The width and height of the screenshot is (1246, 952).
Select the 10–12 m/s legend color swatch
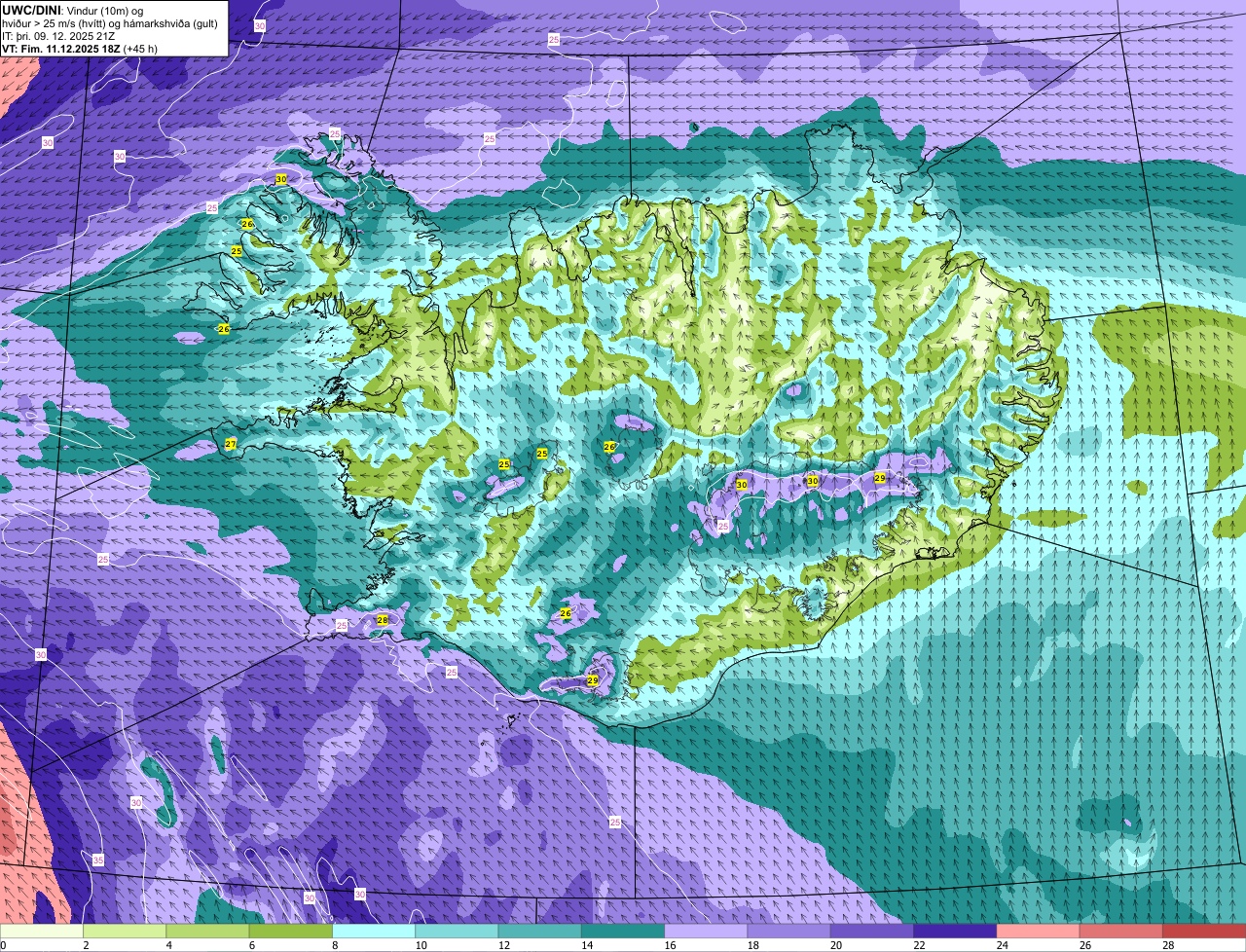pos(457,931)
